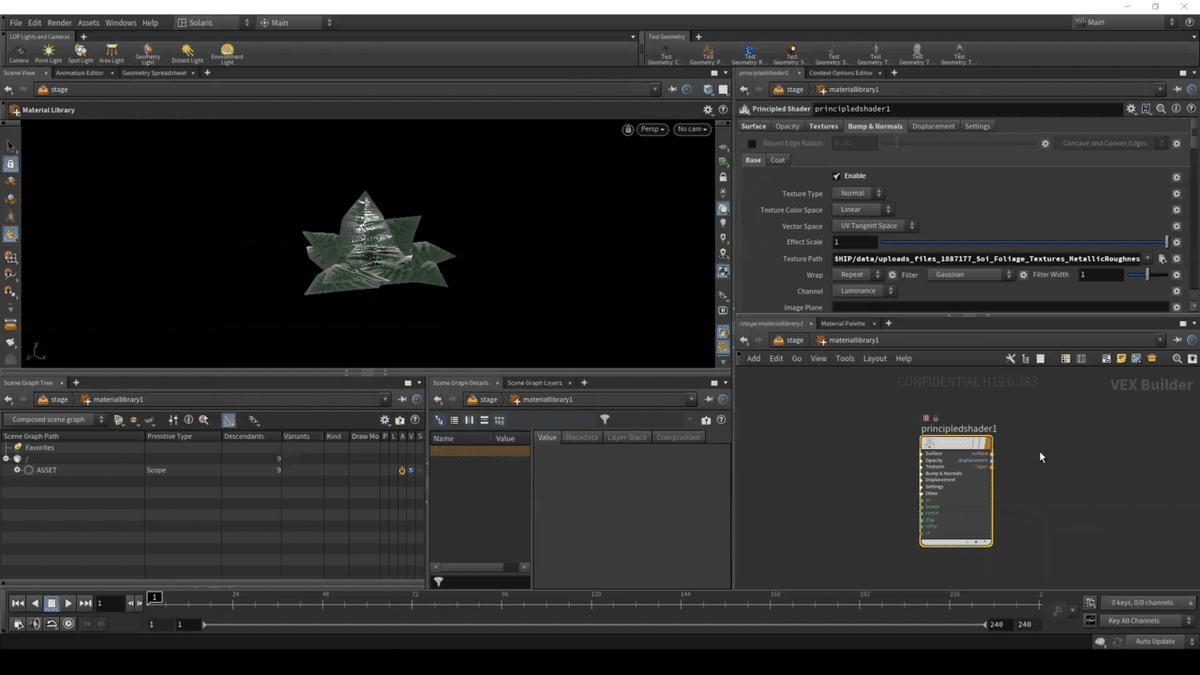This screenshot has width=1200, height=675.
Task: Toggle the Enable checkbox for base normal
Action: click(x=837, y=176)
